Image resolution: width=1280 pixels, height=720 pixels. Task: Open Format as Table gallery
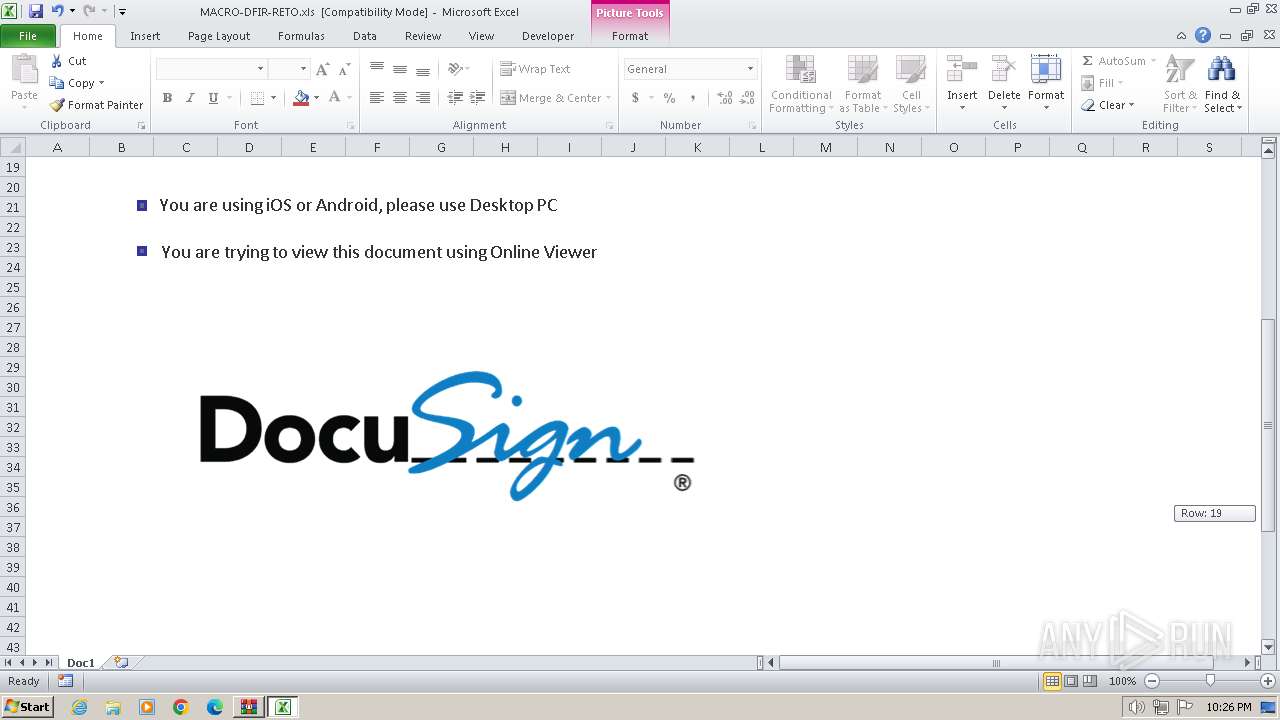coord(863,84)
